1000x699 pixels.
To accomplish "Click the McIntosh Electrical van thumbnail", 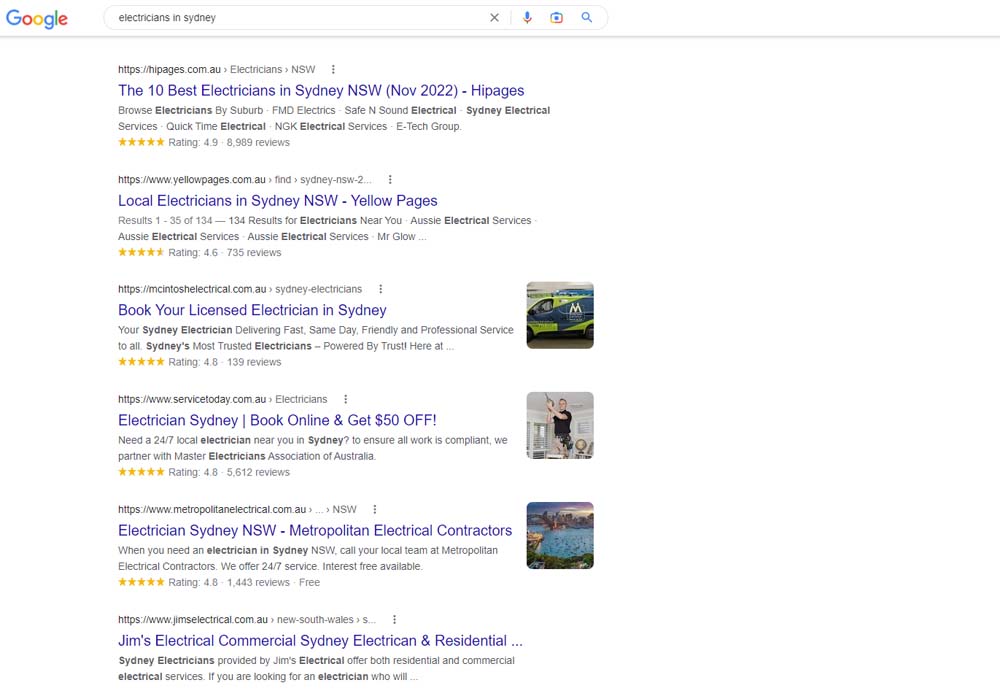I will pyautogui.click(x=560, y=315).
